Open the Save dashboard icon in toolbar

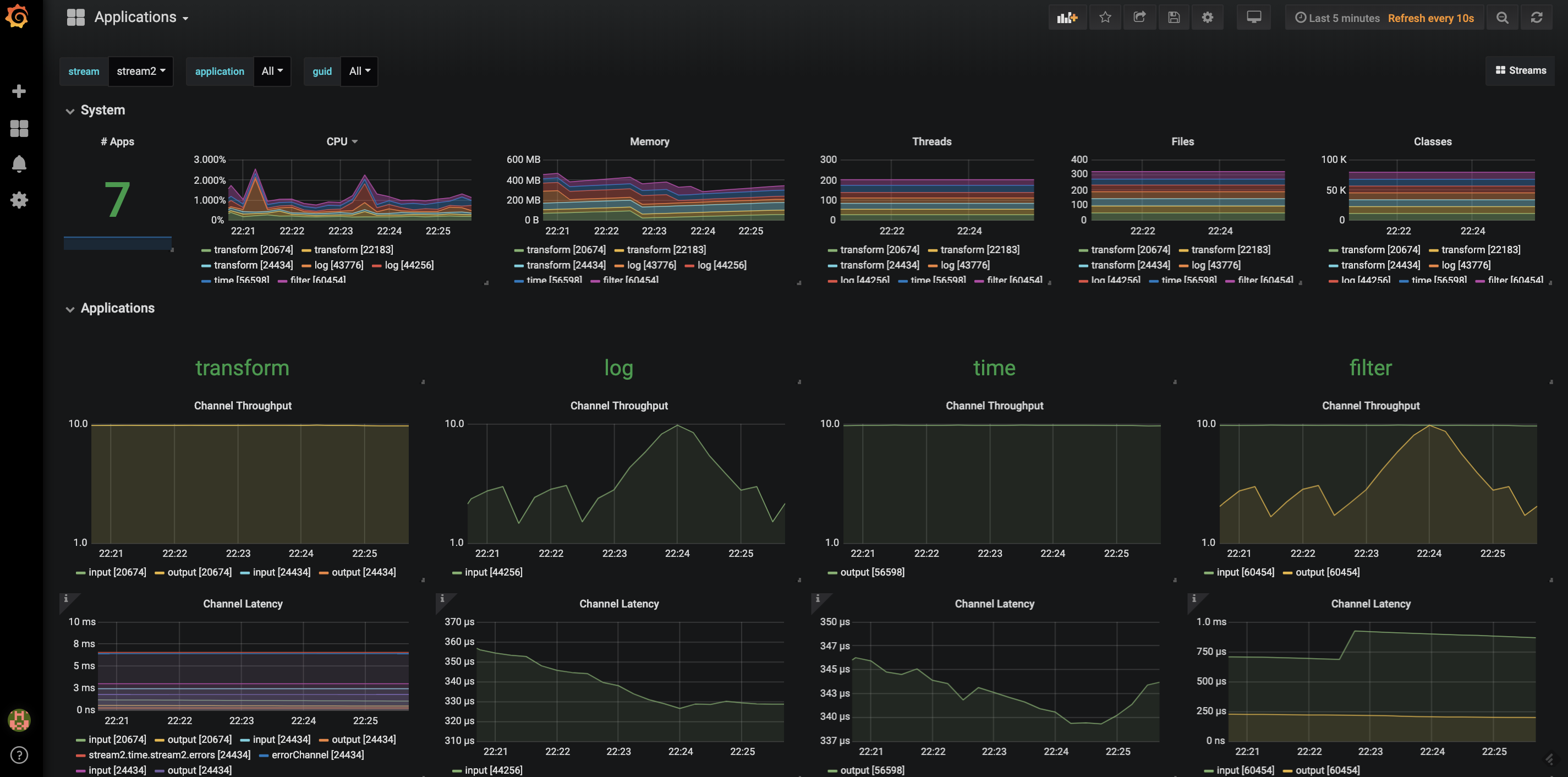pos(1172,17)
